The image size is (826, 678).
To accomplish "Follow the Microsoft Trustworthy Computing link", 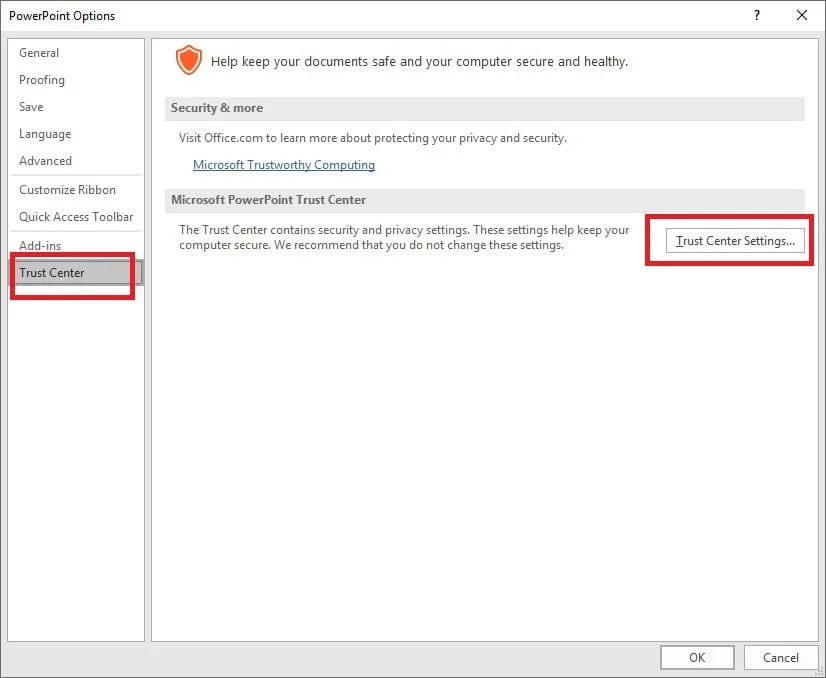I will pyautogui.click(x=284, y=165).
